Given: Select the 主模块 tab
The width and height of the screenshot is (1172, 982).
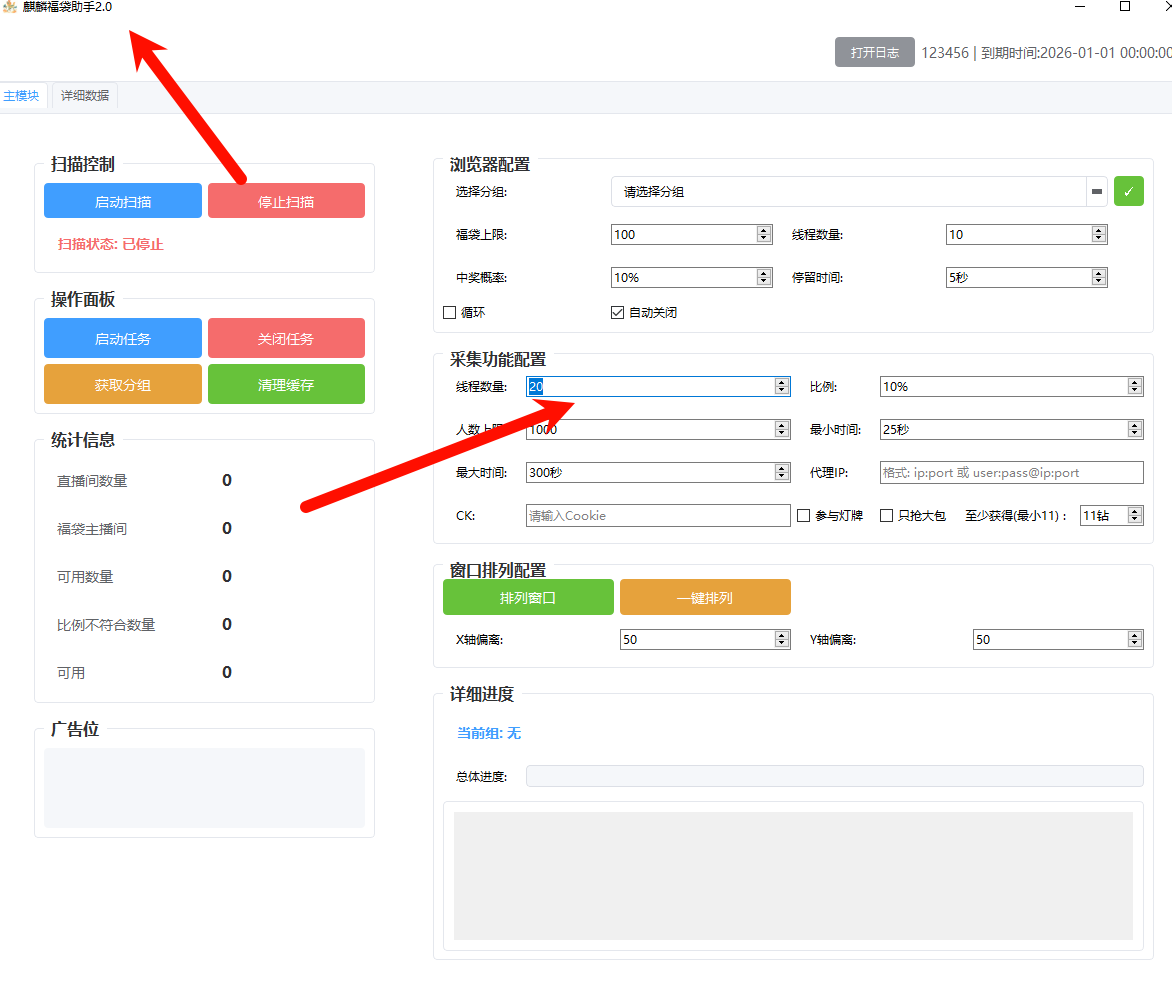Looking at the screenshot, I should coord(21,96).
